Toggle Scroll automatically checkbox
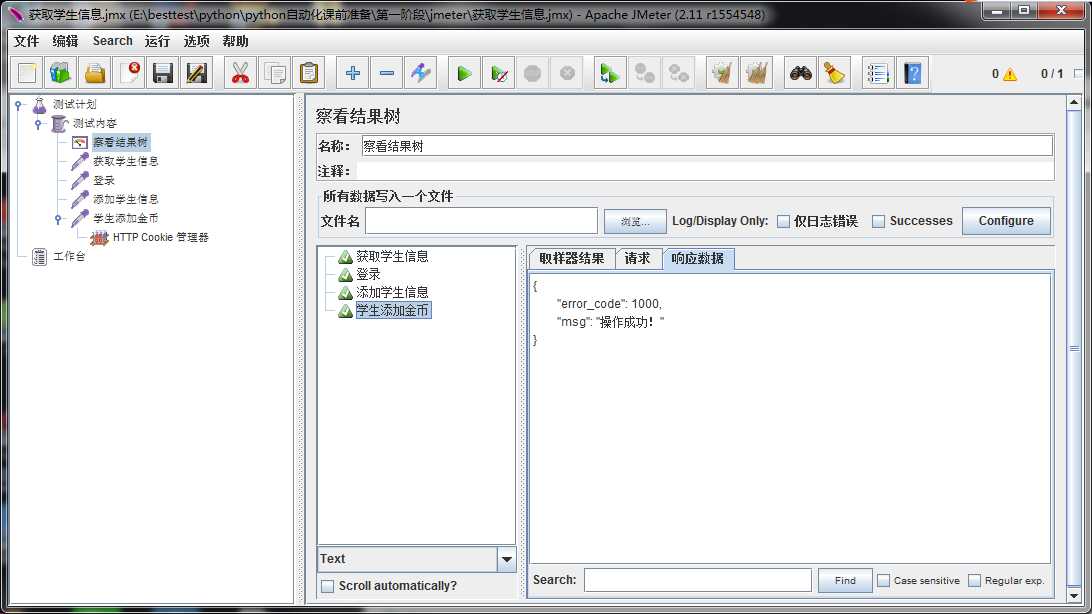The height and width of the screenshot is (614, 1092). (x=327, y=586)
